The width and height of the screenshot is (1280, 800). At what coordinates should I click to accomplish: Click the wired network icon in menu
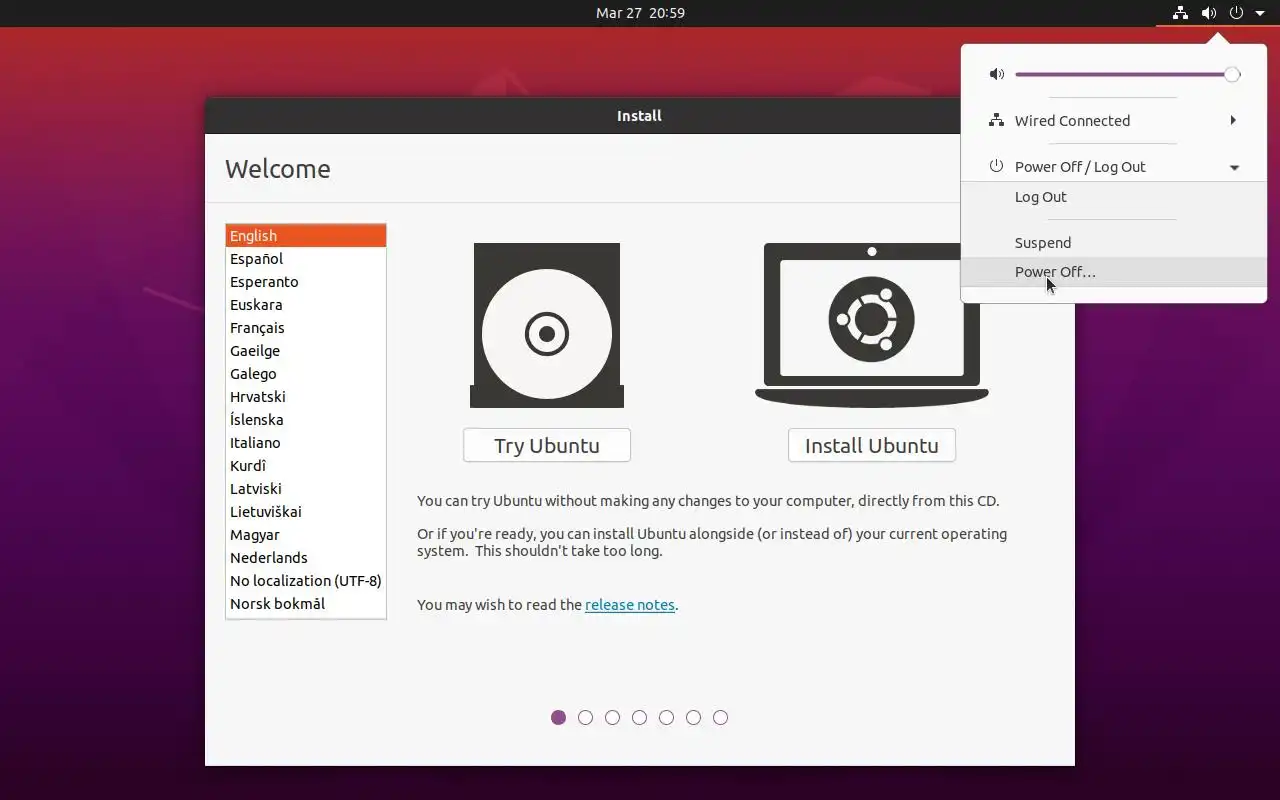pos(996,120)
